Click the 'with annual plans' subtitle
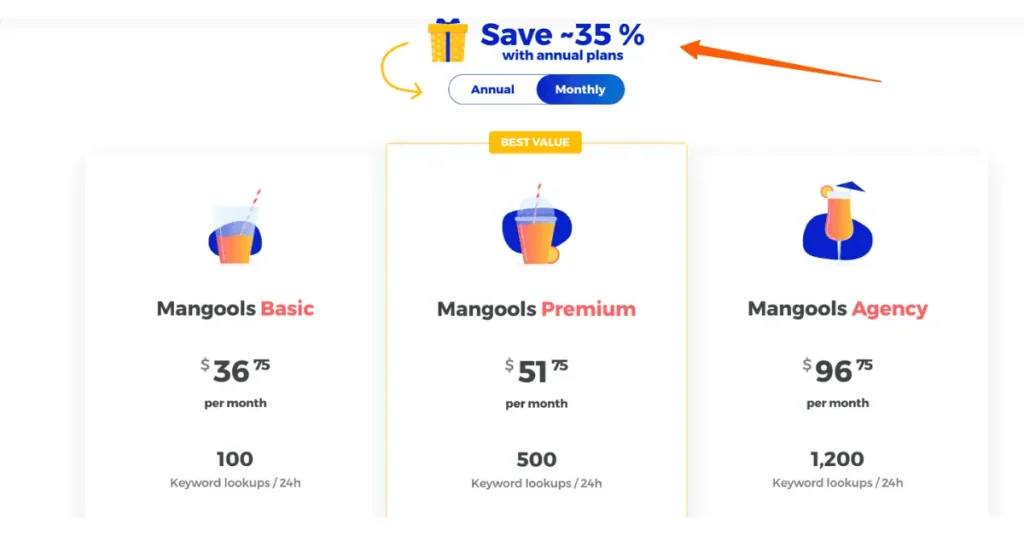Screen dimensions: 1024x536 coord(562,57)
